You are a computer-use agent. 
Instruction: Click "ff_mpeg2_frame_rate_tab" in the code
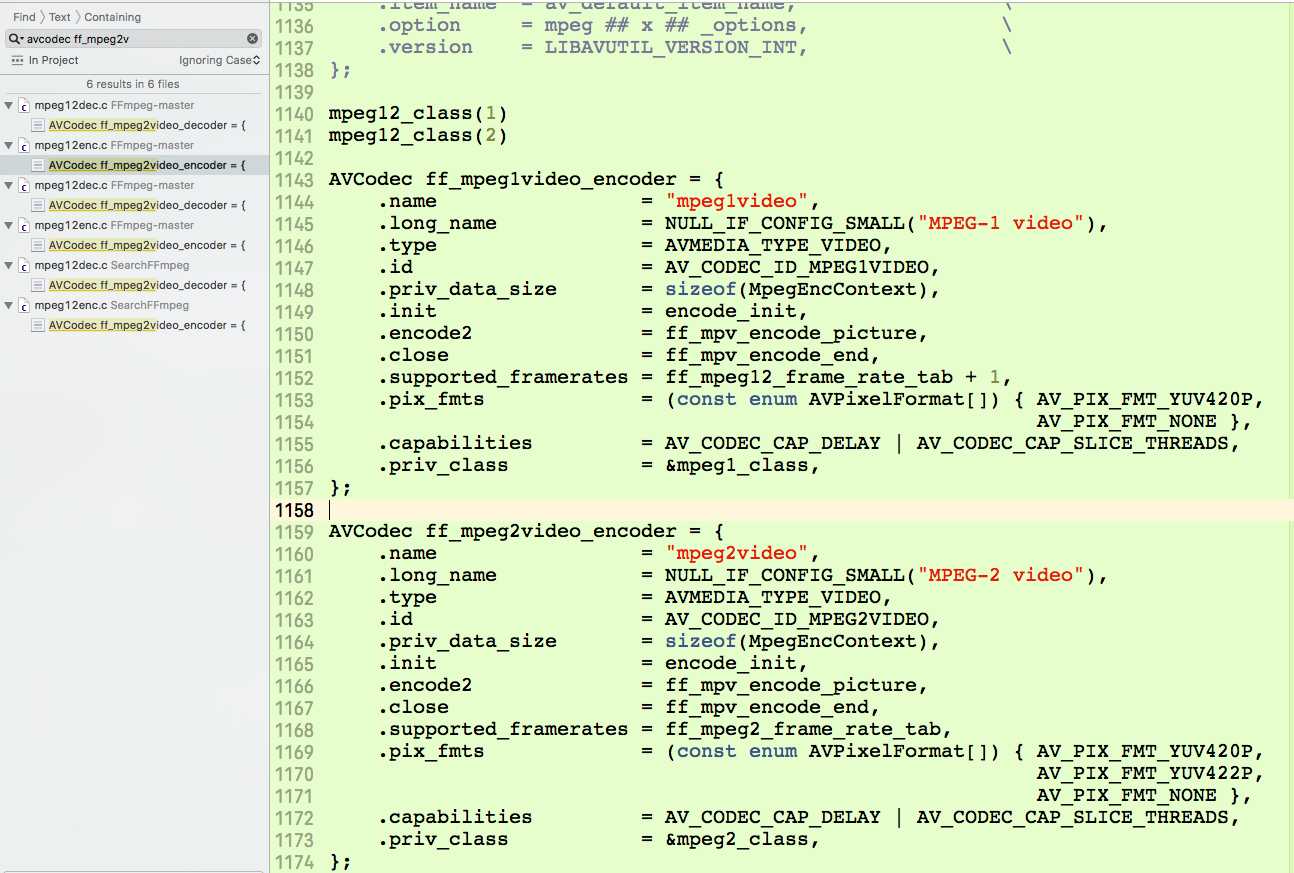coord(803,730)
